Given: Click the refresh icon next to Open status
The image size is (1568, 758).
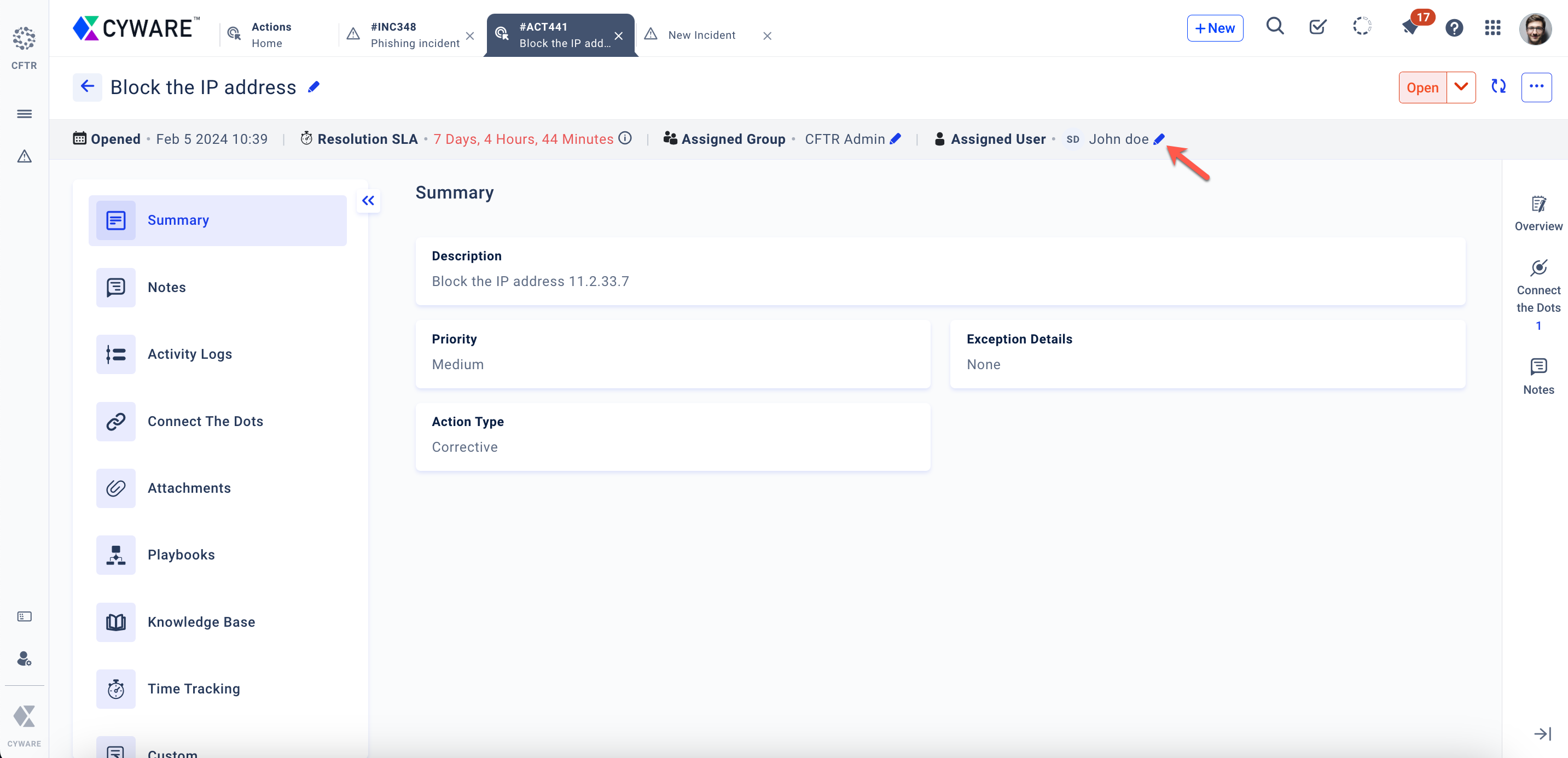Looking at the screenshot, I should click(1499, 86).
